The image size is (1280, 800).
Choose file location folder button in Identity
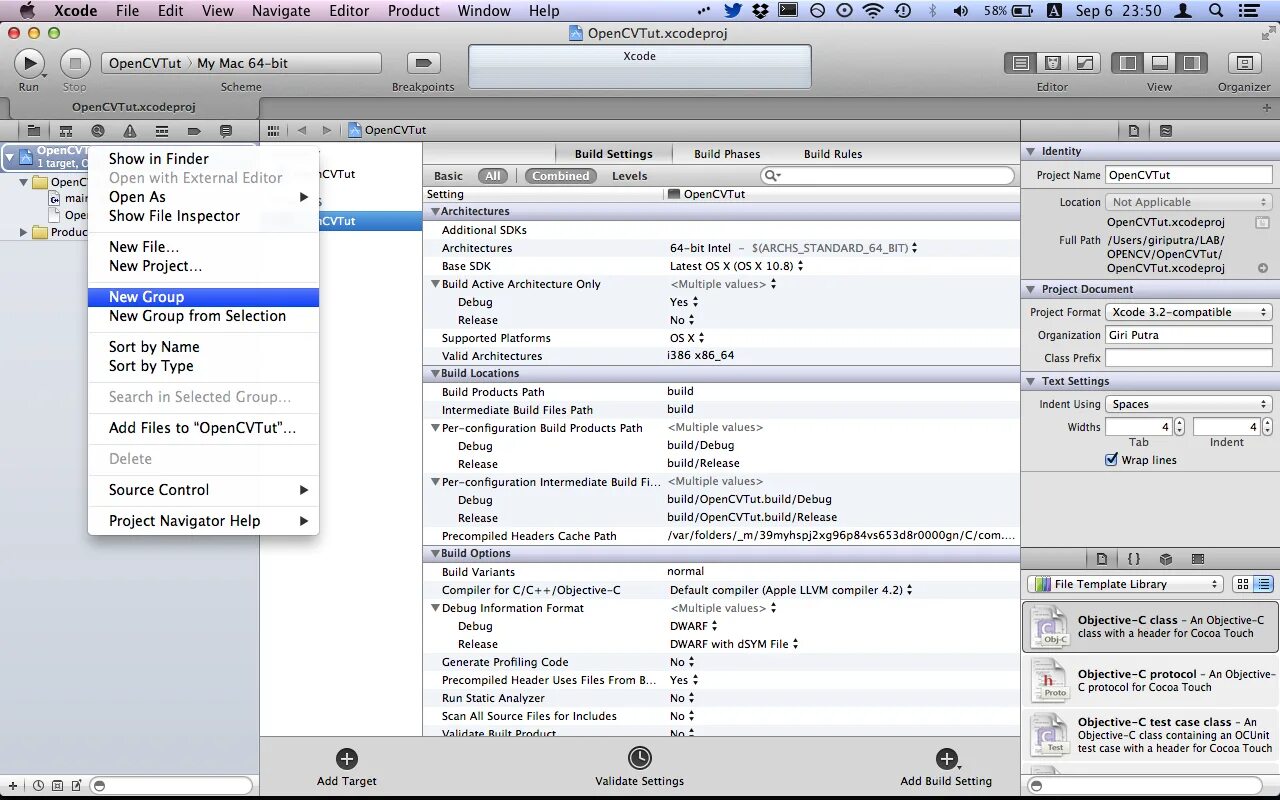[x=1263, y=222]
